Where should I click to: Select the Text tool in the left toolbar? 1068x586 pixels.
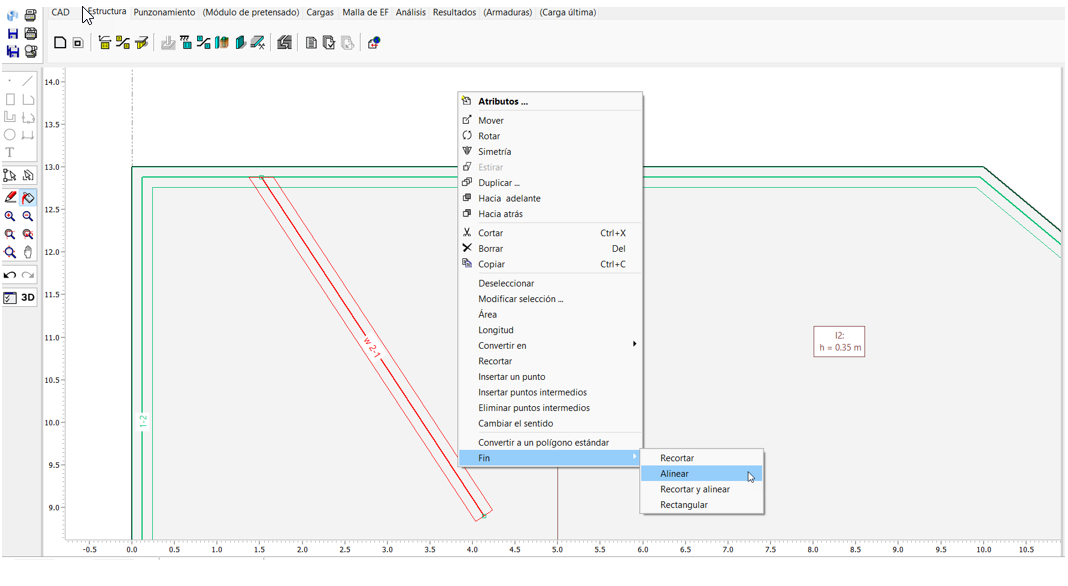10,152
